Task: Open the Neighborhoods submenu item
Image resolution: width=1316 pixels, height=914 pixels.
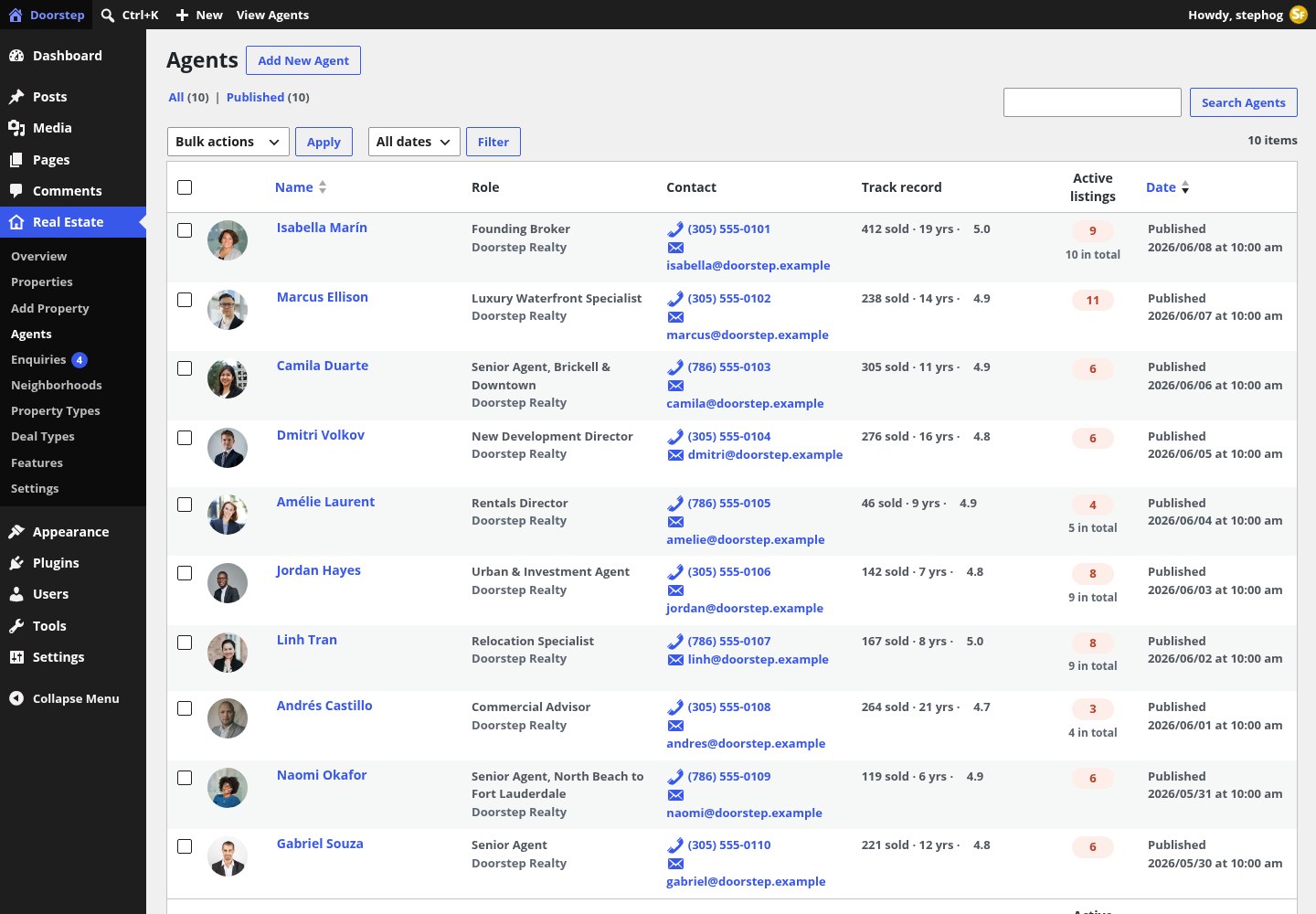Action: [57, 386]
